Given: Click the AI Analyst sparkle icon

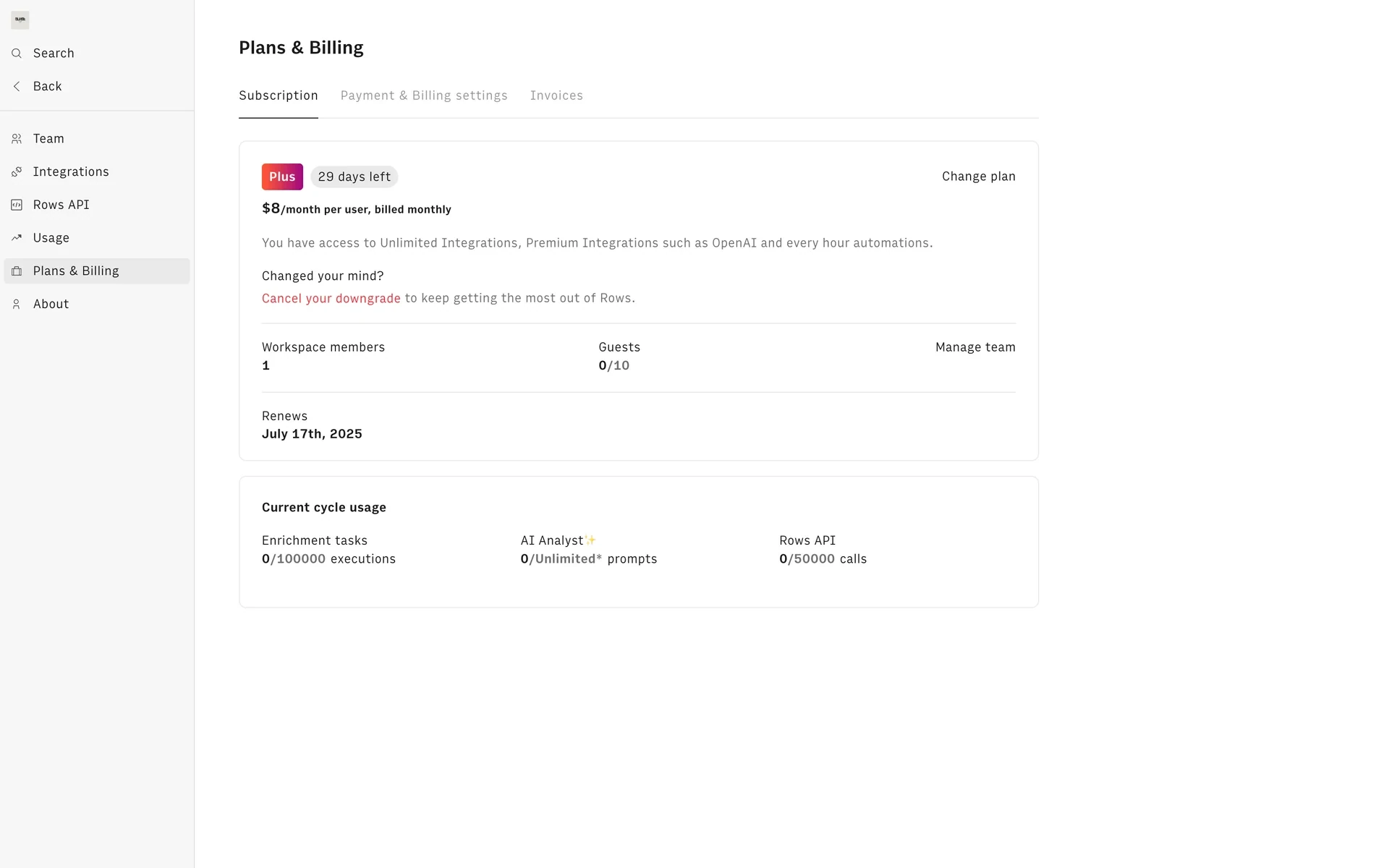Looking at the screenshot, I should (590, 540).
